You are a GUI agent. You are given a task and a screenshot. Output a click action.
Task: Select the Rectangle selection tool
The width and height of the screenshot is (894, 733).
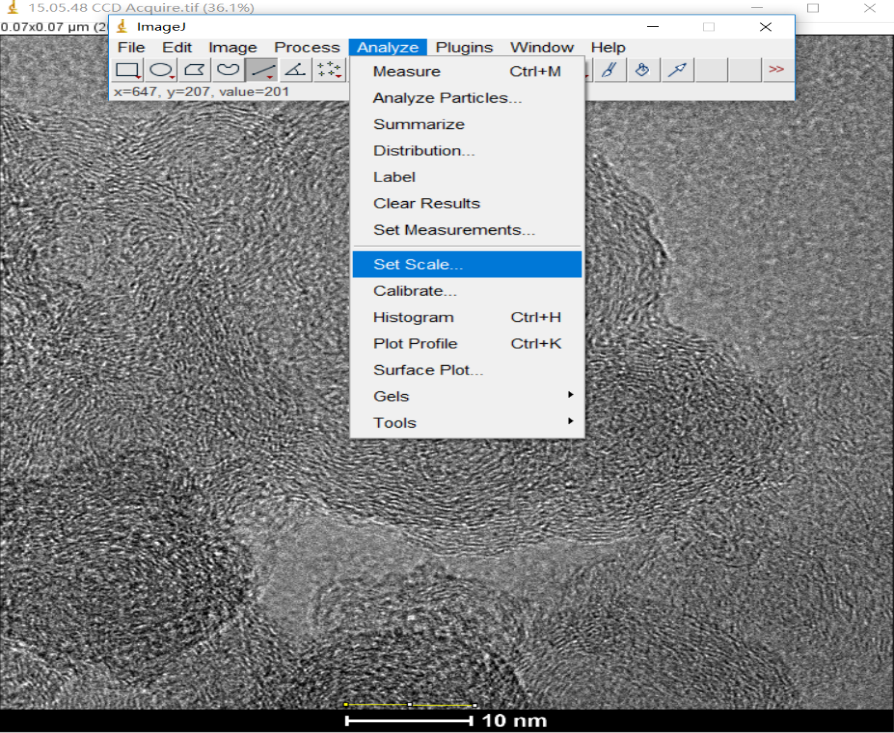tap(127, 70)
